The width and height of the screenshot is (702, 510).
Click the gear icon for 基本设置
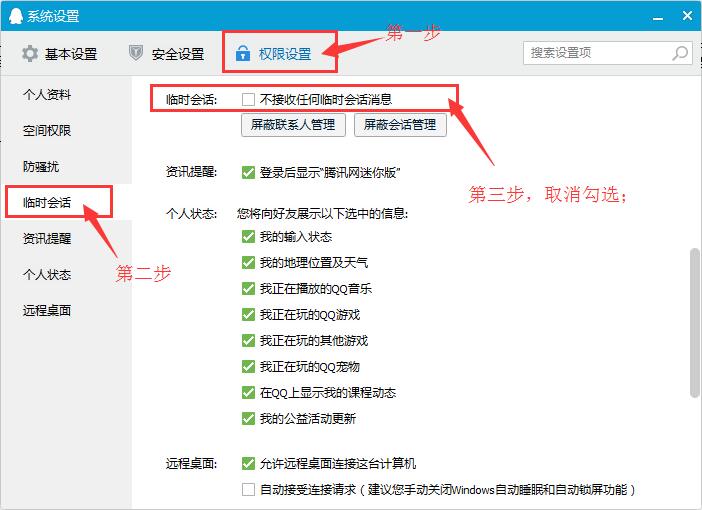tap(30, 54)
